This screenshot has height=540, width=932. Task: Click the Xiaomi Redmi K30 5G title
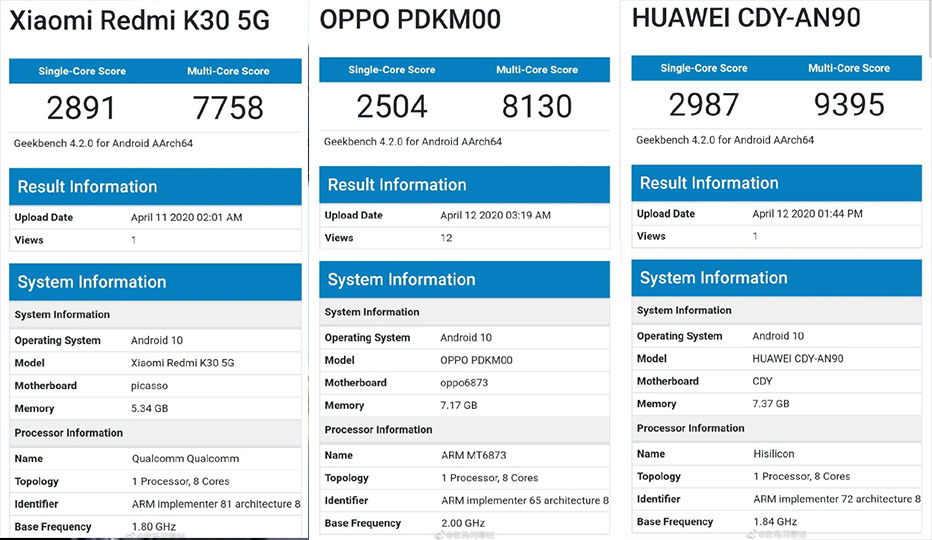pyautogui.click(x=140, y=21)
